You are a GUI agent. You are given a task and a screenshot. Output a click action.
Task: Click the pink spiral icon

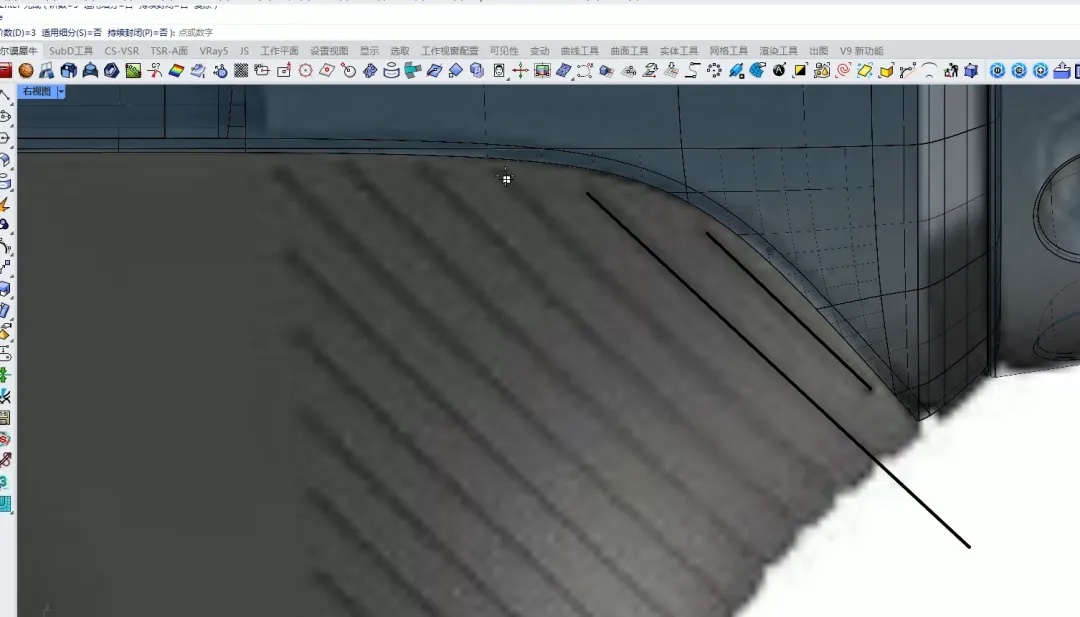(843, 70)
